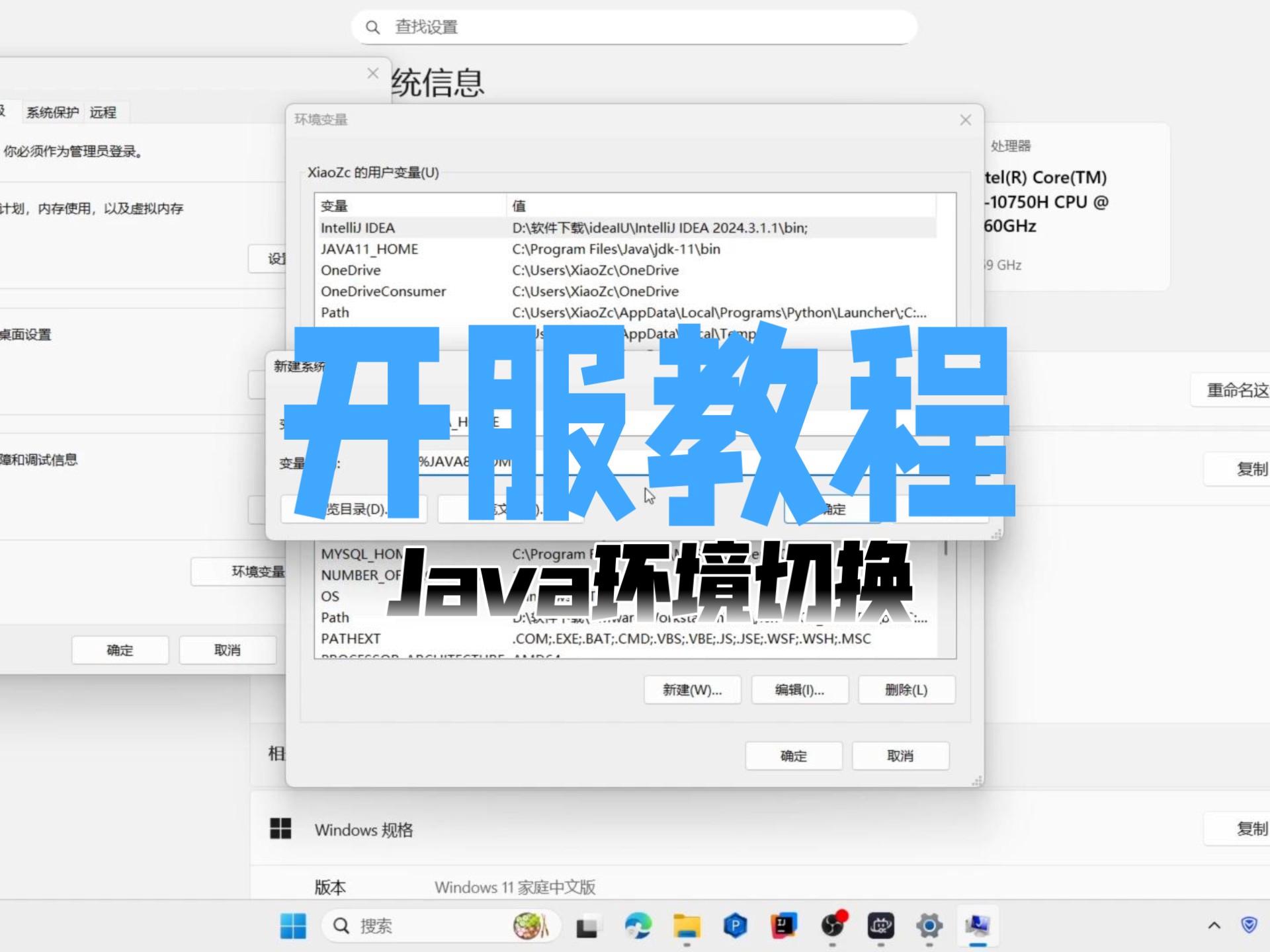This screenshot has width=1270, height=952.
Task: Open the Windows Start menu
Action: coord(293,926)
